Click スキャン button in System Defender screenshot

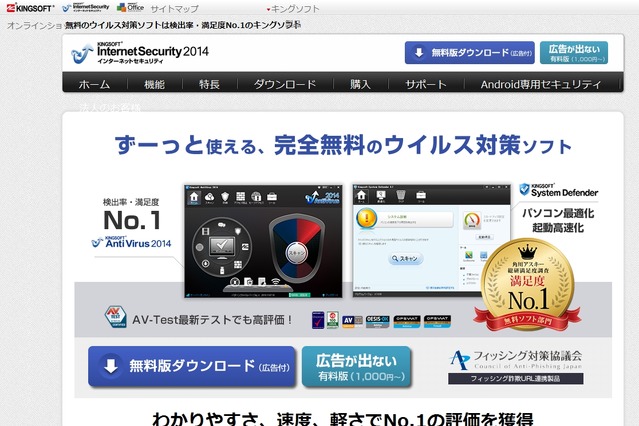[405, 258]
